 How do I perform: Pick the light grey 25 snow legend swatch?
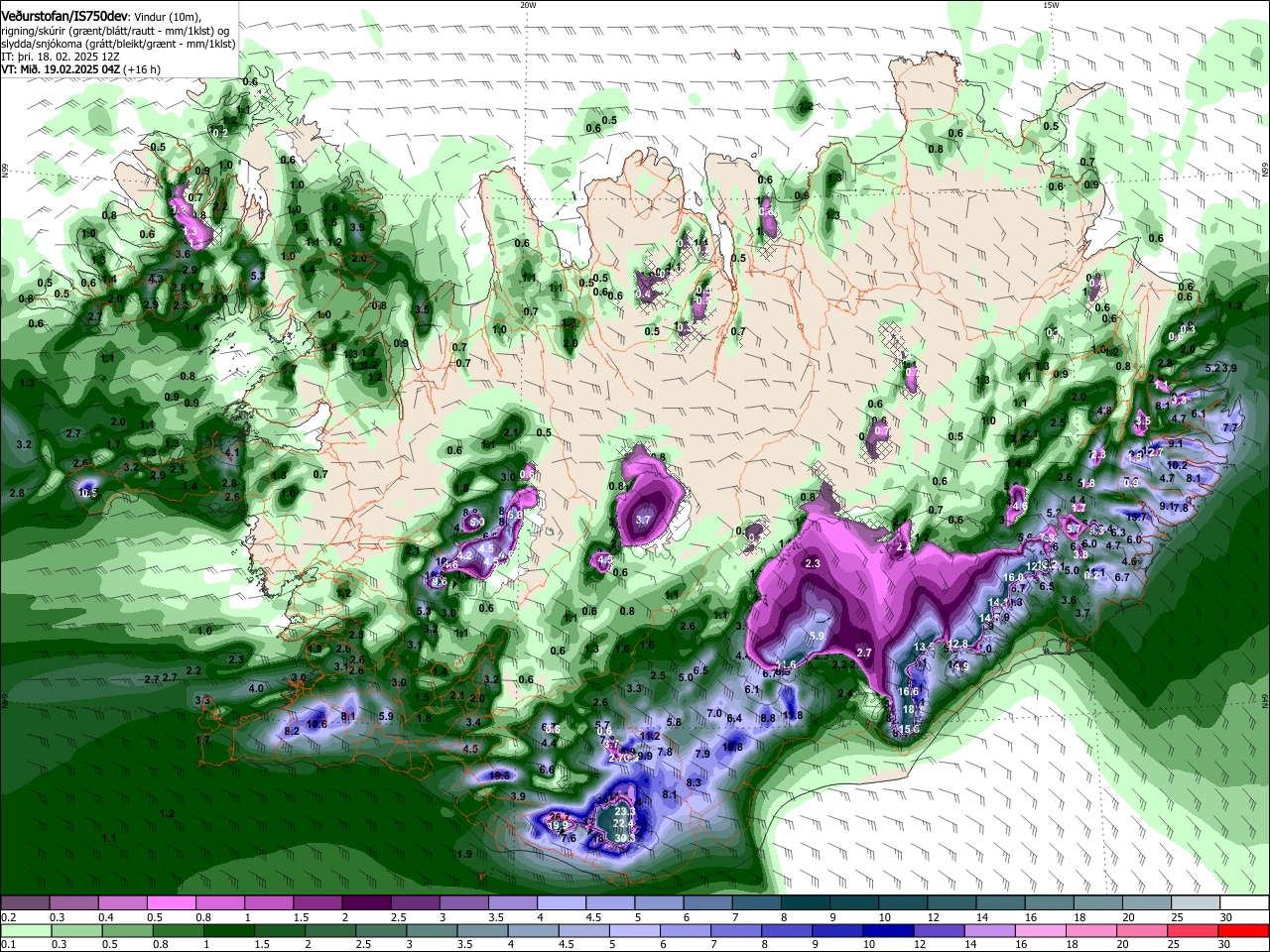1196,902
